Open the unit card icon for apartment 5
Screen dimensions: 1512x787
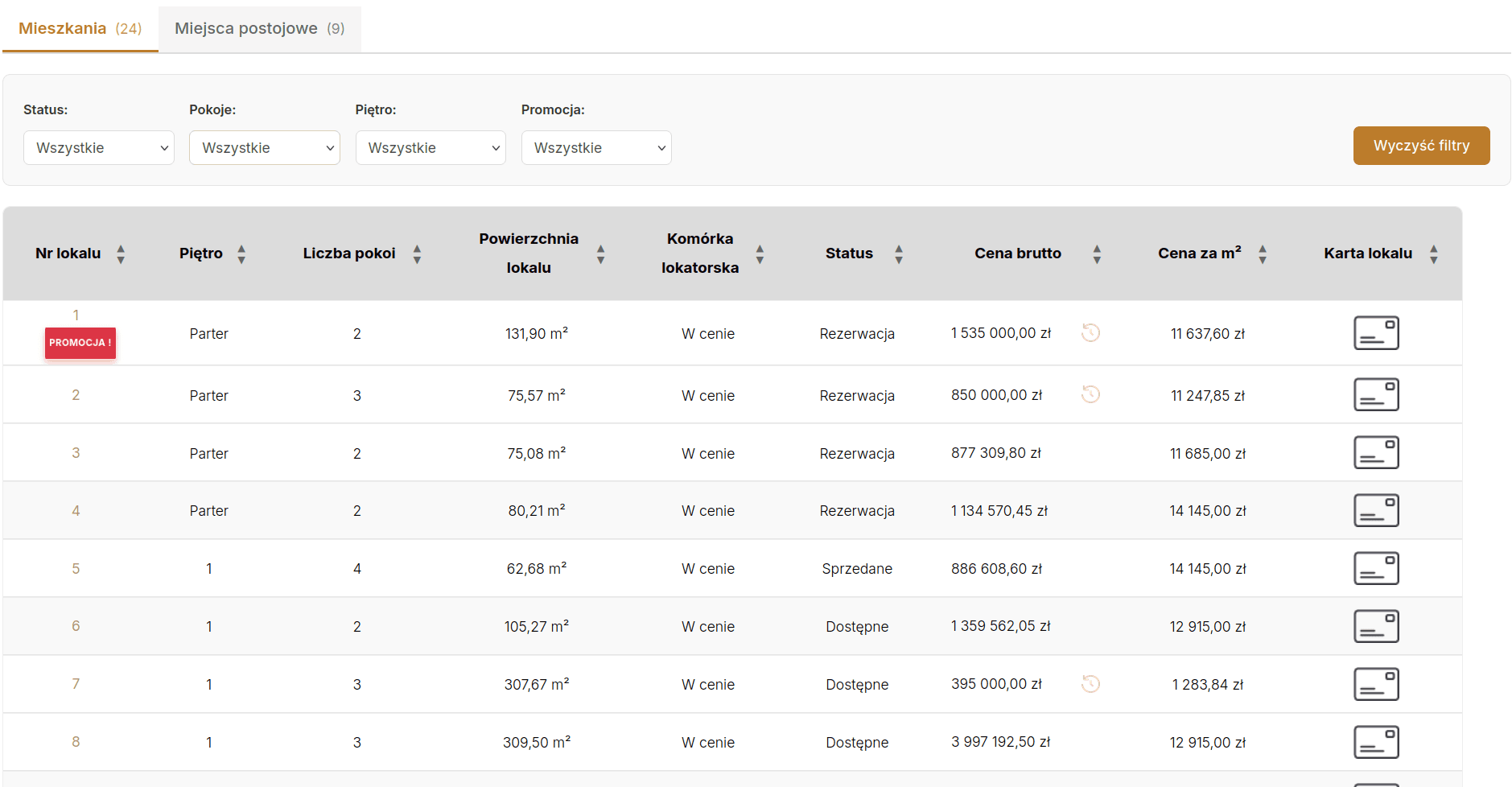[1375, 569]
